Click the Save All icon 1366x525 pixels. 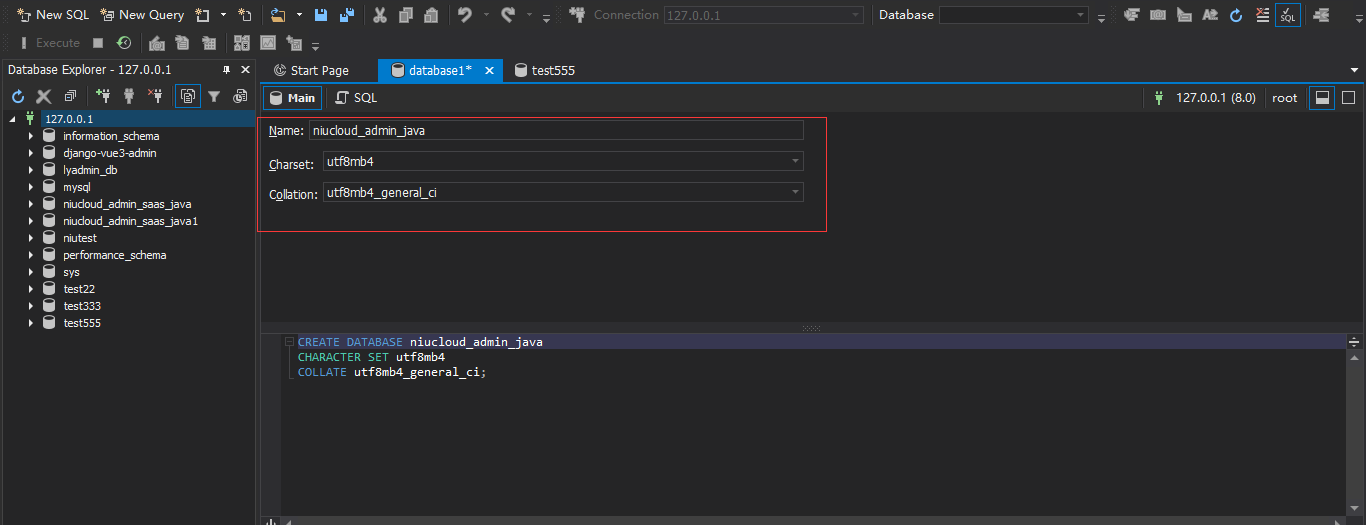346,15
